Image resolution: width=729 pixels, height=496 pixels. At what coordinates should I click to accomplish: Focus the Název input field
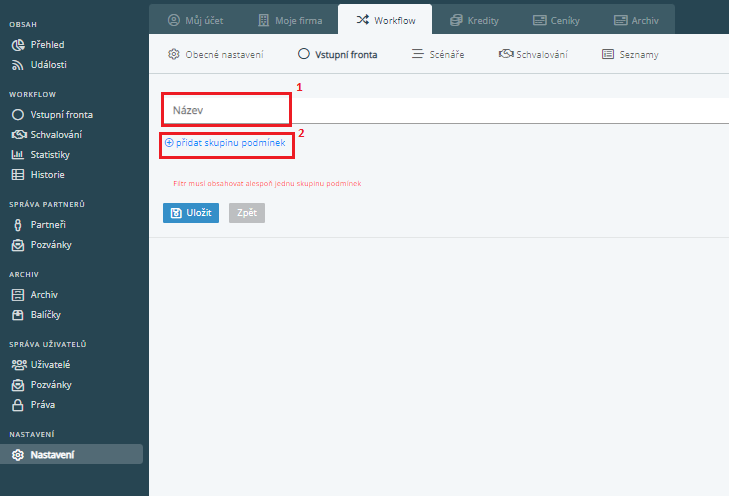pyautogui.click(x=446, y=110)
